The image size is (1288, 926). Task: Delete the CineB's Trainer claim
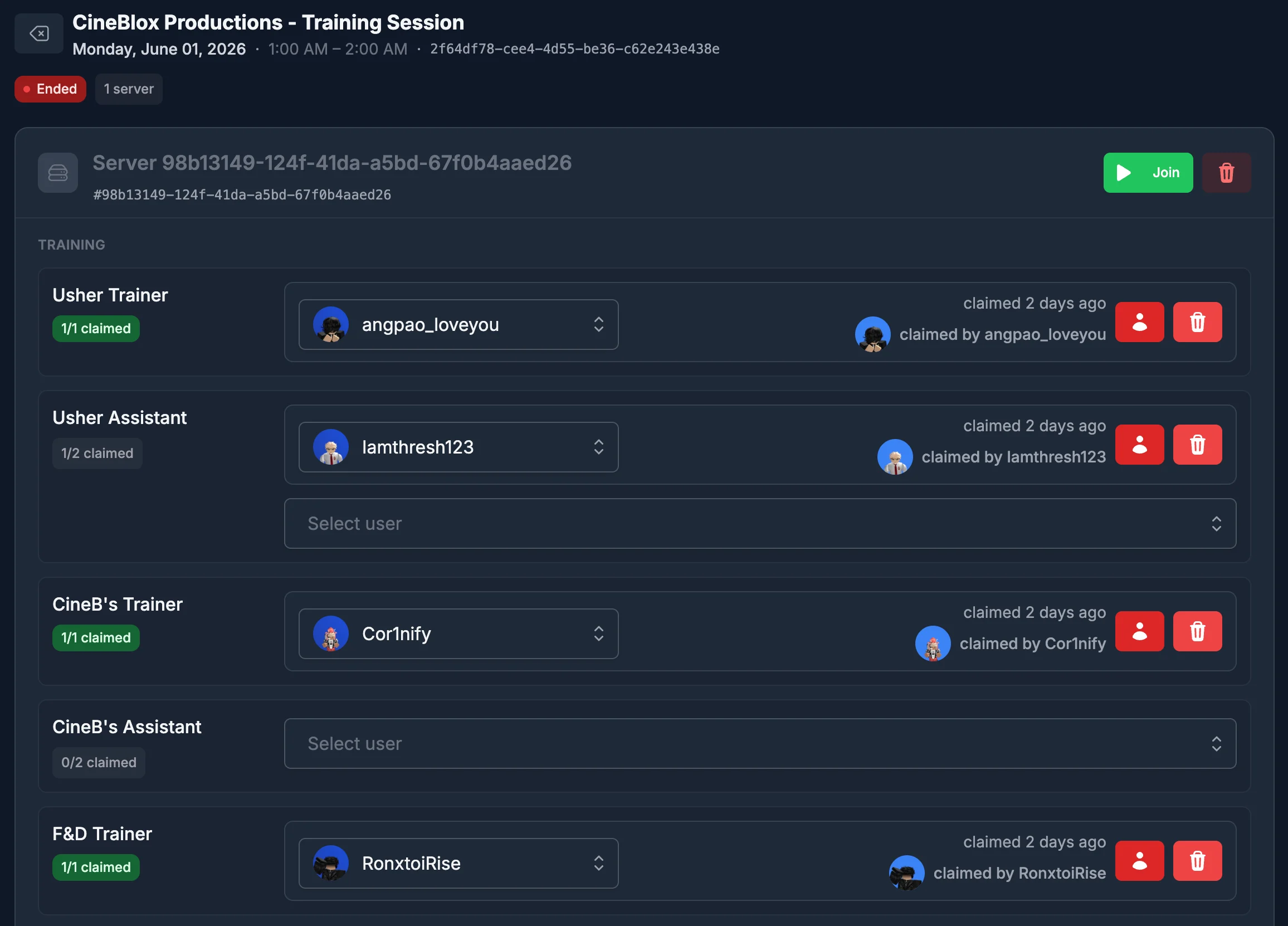(1197, 631)
